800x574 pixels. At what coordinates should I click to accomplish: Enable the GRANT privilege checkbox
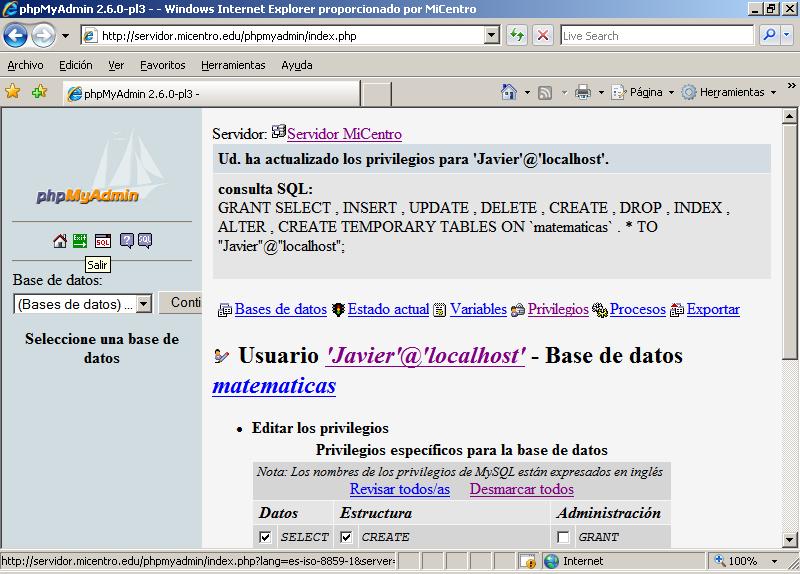click(x=563, y=537)
